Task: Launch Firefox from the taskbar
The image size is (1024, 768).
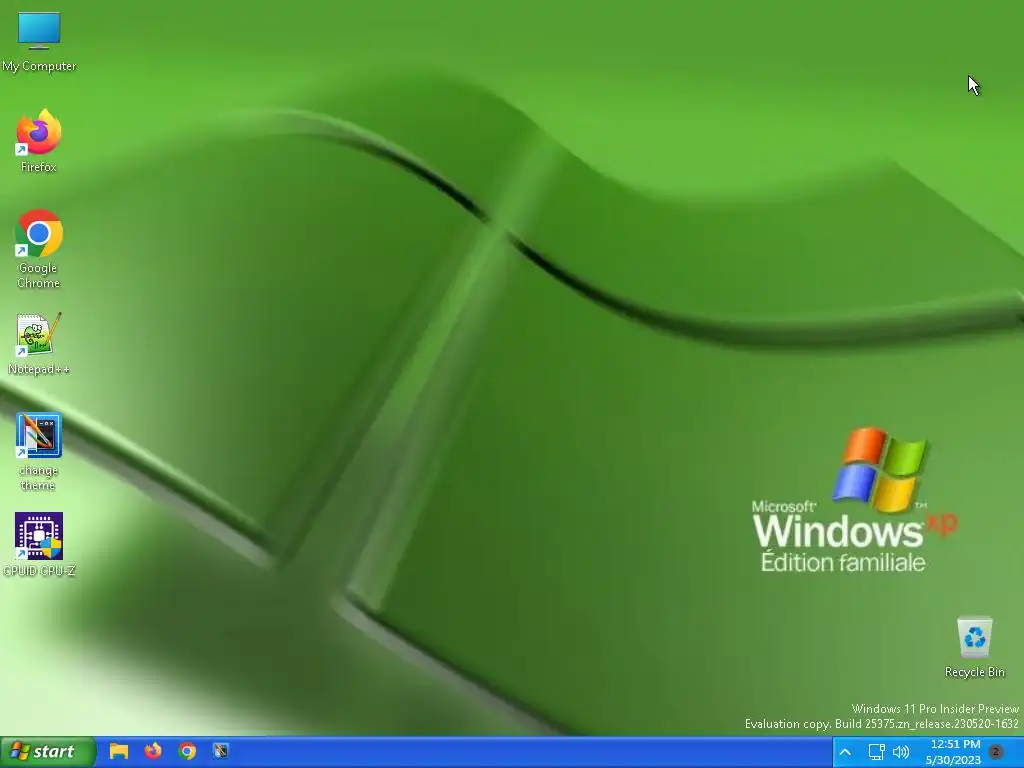Action: (x=153, y=751)
